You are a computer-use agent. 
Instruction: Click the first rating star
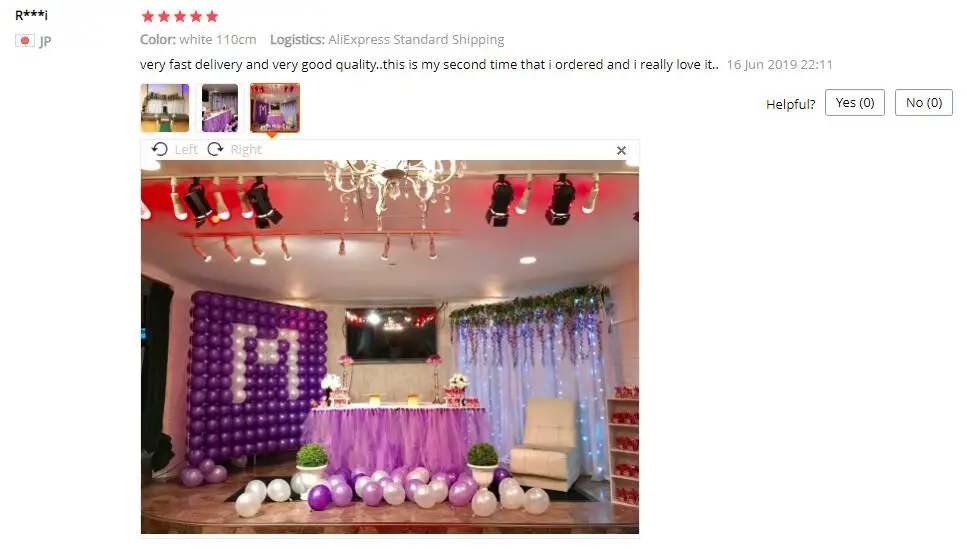[148, 16]
